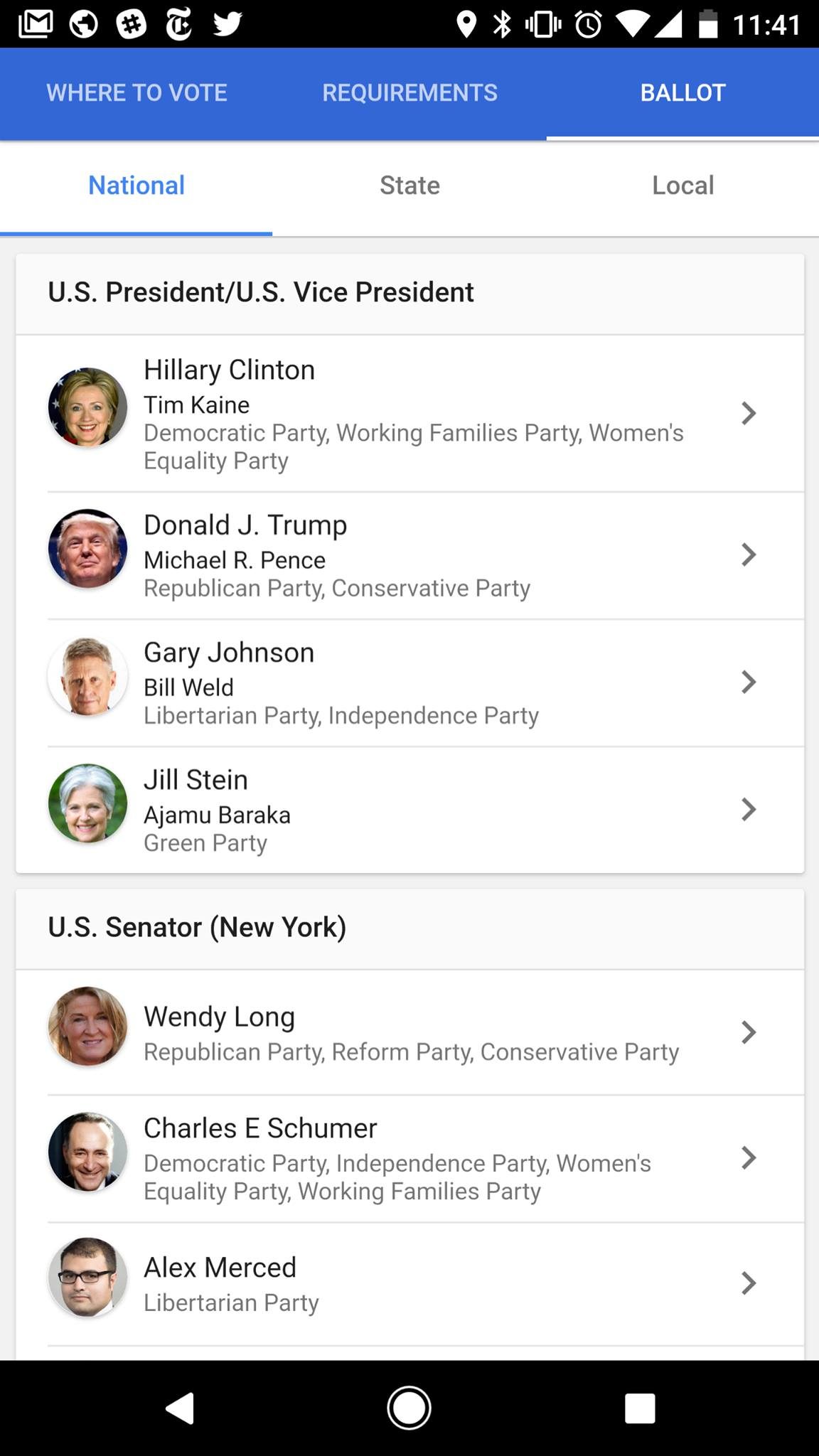Tap the Android back navigation button

coord(180,1408)
